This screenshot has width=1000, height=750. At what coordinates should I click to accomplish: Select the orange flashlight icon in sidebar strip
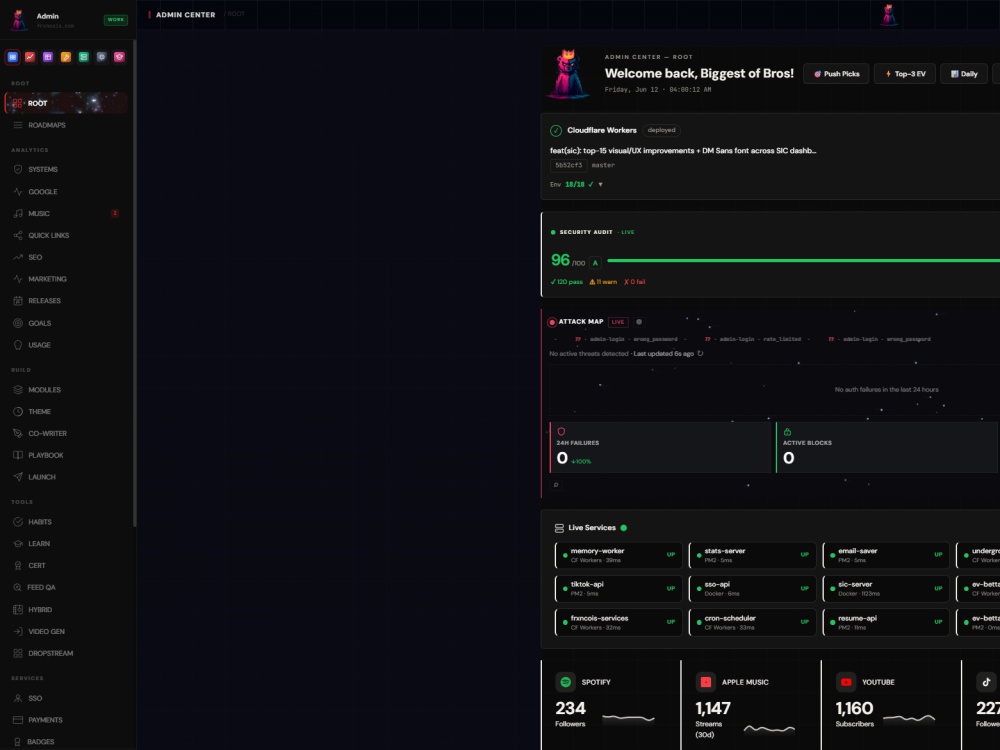(66, 57)
